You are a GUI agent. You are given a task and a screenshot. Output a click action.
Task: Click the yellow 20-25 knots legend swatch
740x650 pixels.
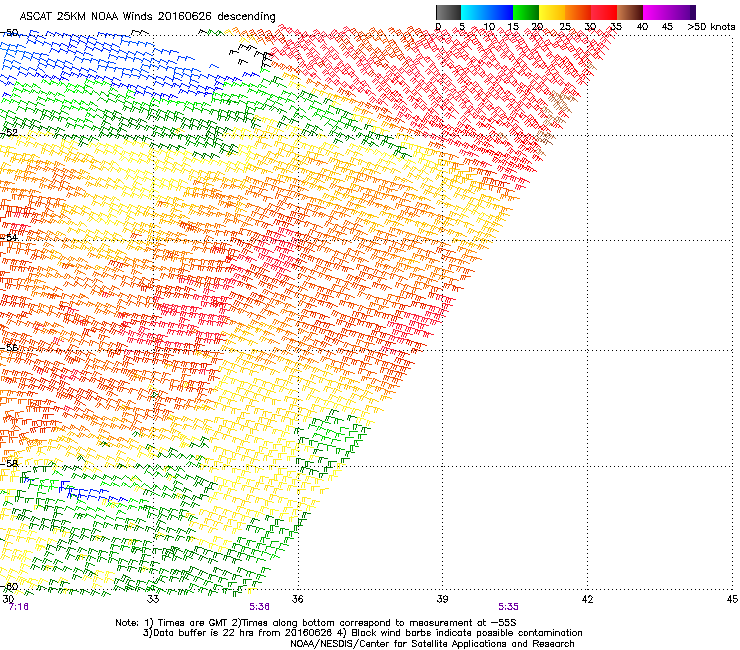coord(552,12)
